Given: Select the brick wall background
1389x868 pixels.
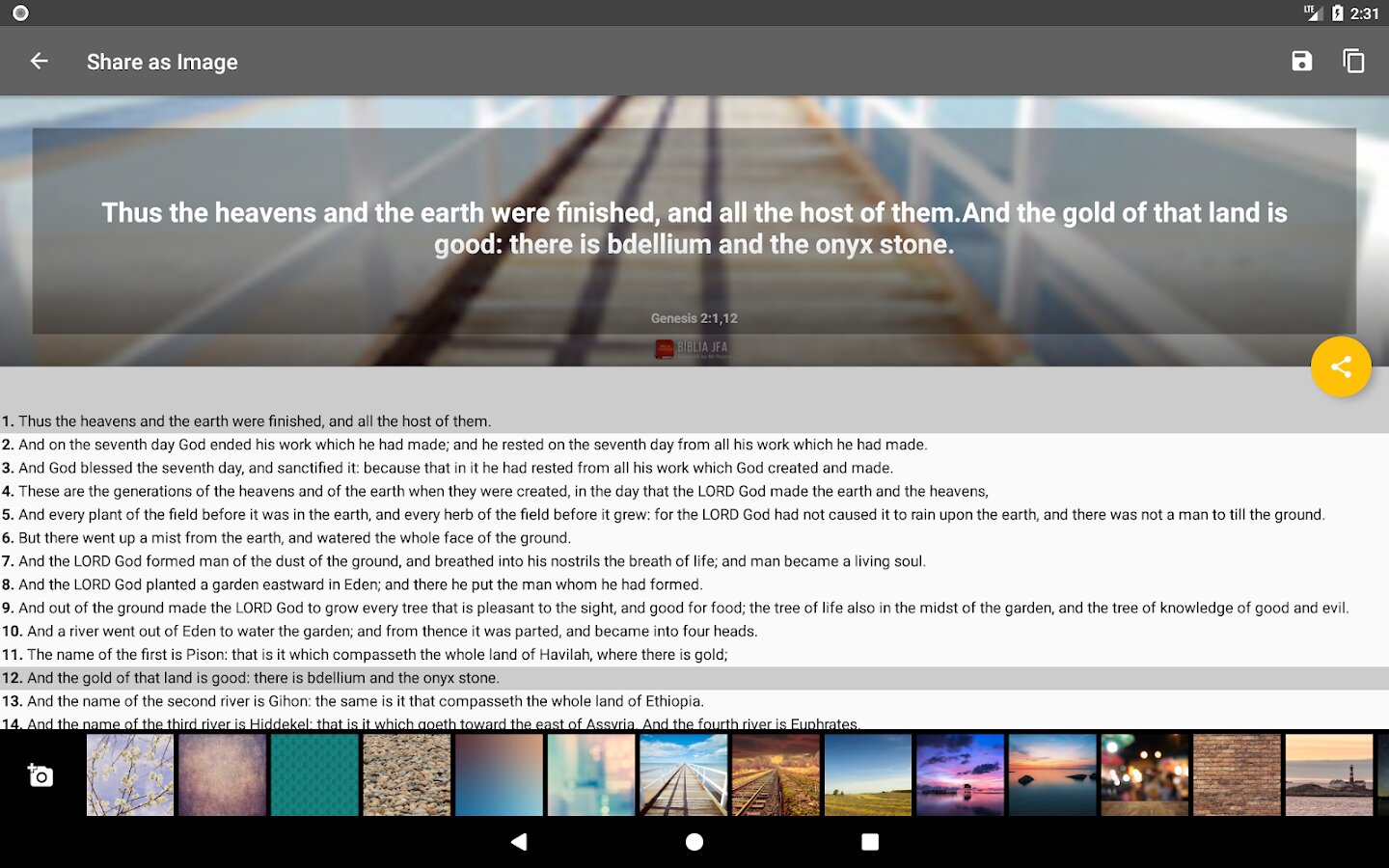Looking at the screenshot, I should click(x=1237, y=775).
